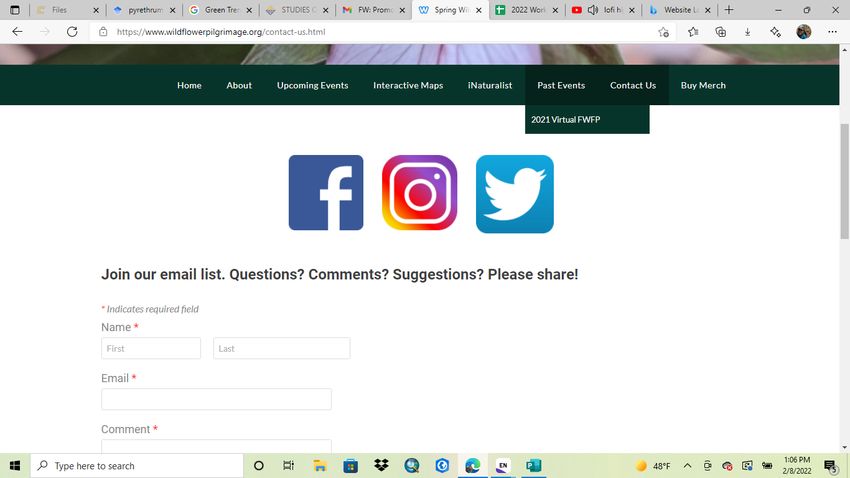Switch to the Files tab
The width and height of the screenshot is (850, 478).
pyautogui.click(x=66, y=10)
